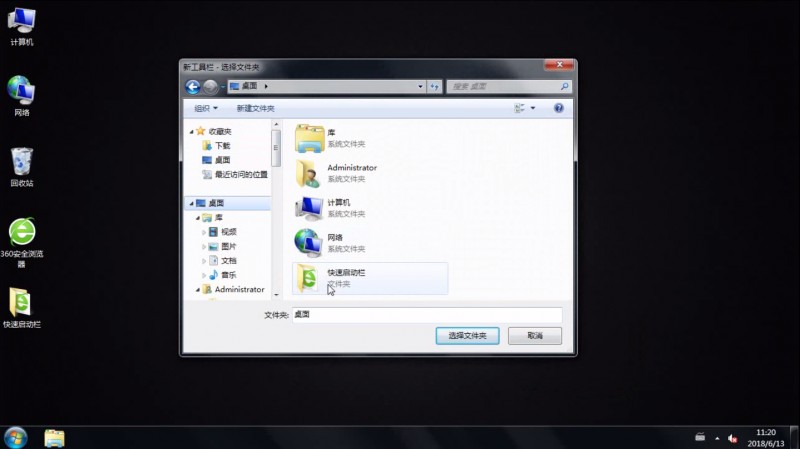Viewport: 800px width, 449px height.
Task: Click the navigation pane scroll up arrow
Action: pos(276,124)
